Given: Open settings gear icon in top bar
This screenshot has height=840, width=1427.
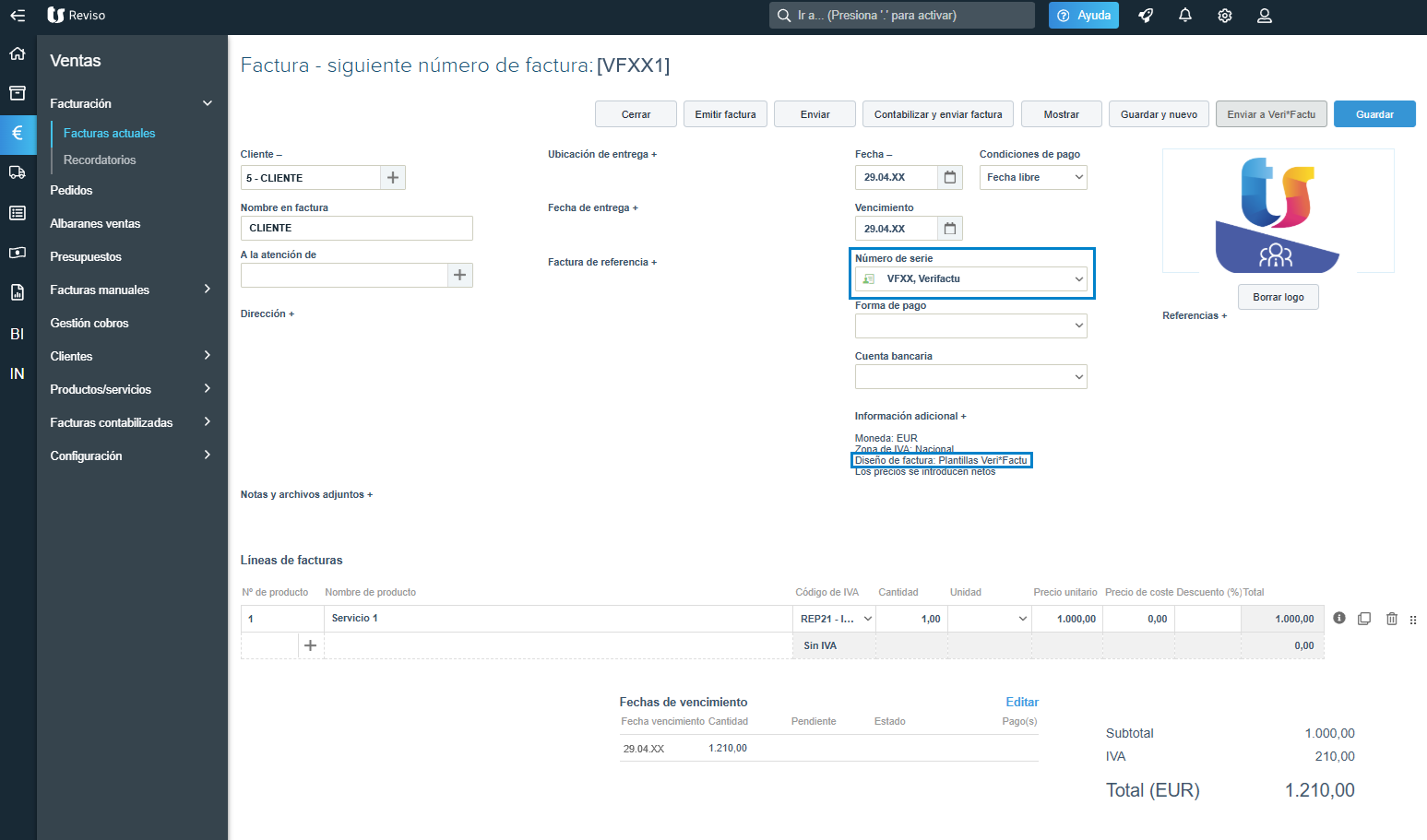Looking at the screenshot, I should click(x=1225, y=16).
